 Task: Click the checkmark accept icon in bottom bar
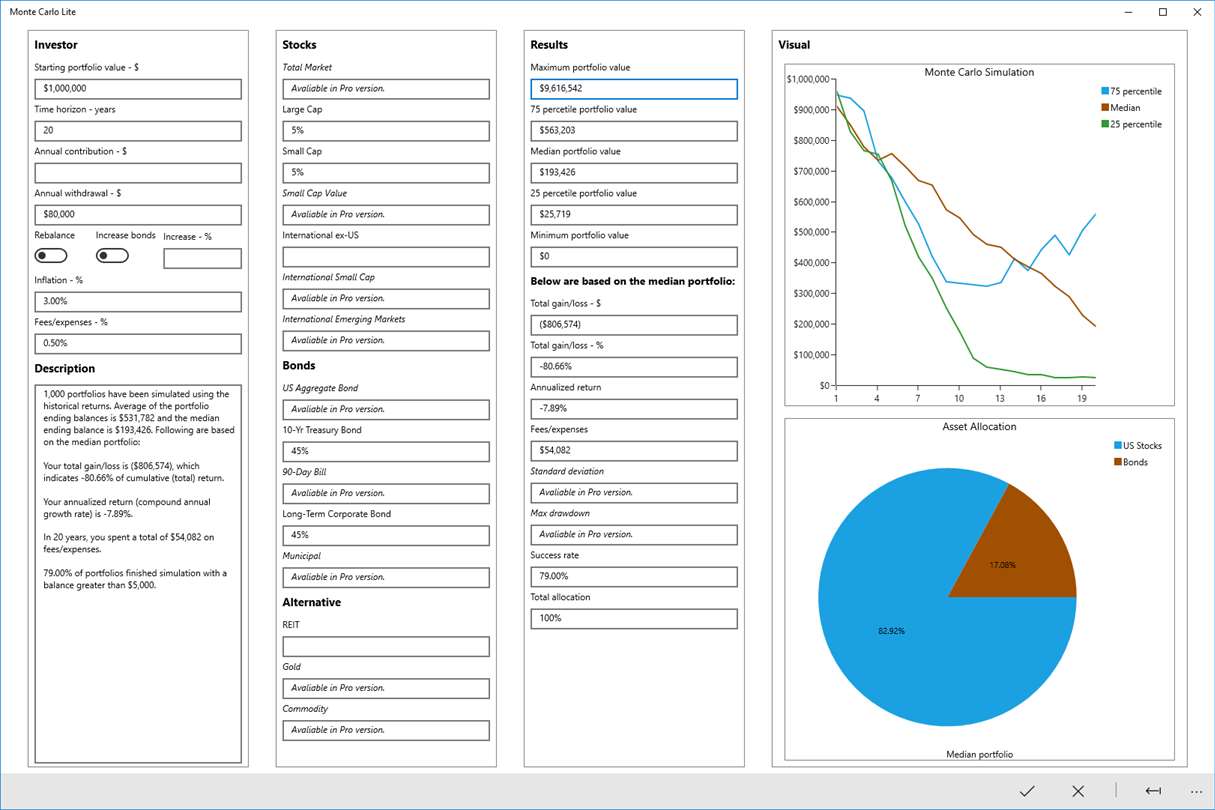[1027, 791]
